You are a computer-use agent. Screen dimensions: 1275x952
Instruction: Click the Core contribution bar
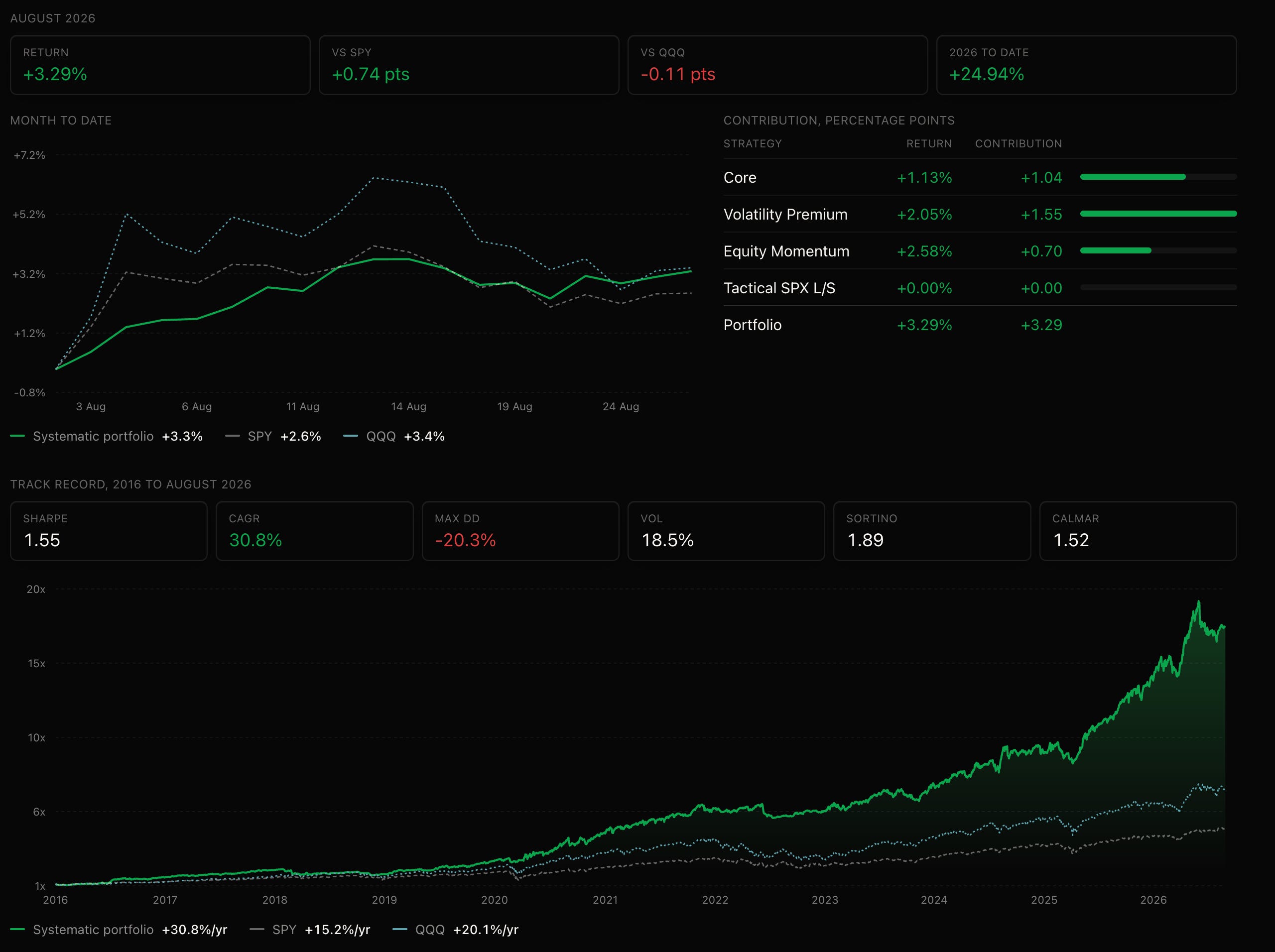coord(1158,177)
